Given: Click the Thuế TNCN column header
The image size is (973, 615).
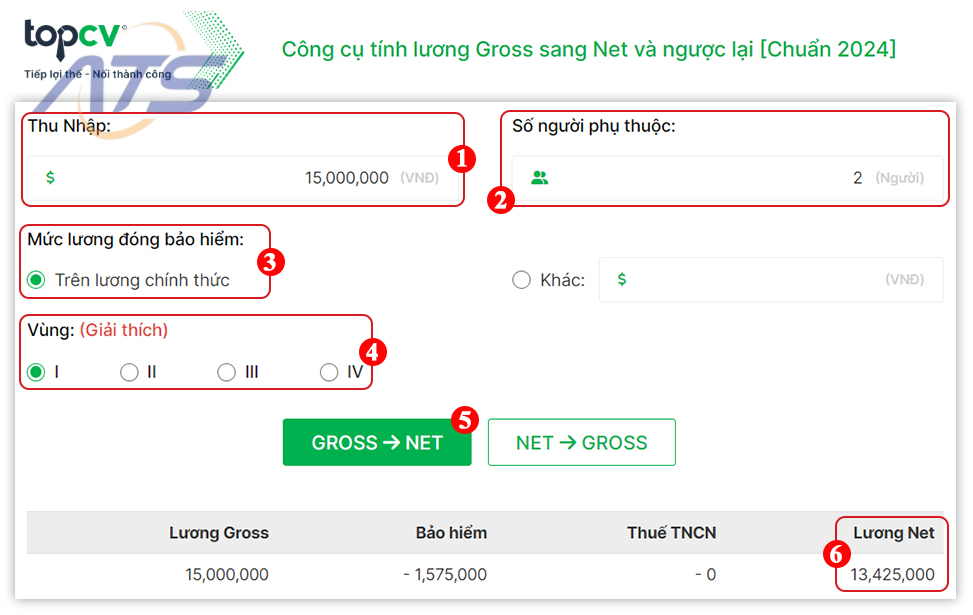Looking at the screenshot, I should coord(671,533).
